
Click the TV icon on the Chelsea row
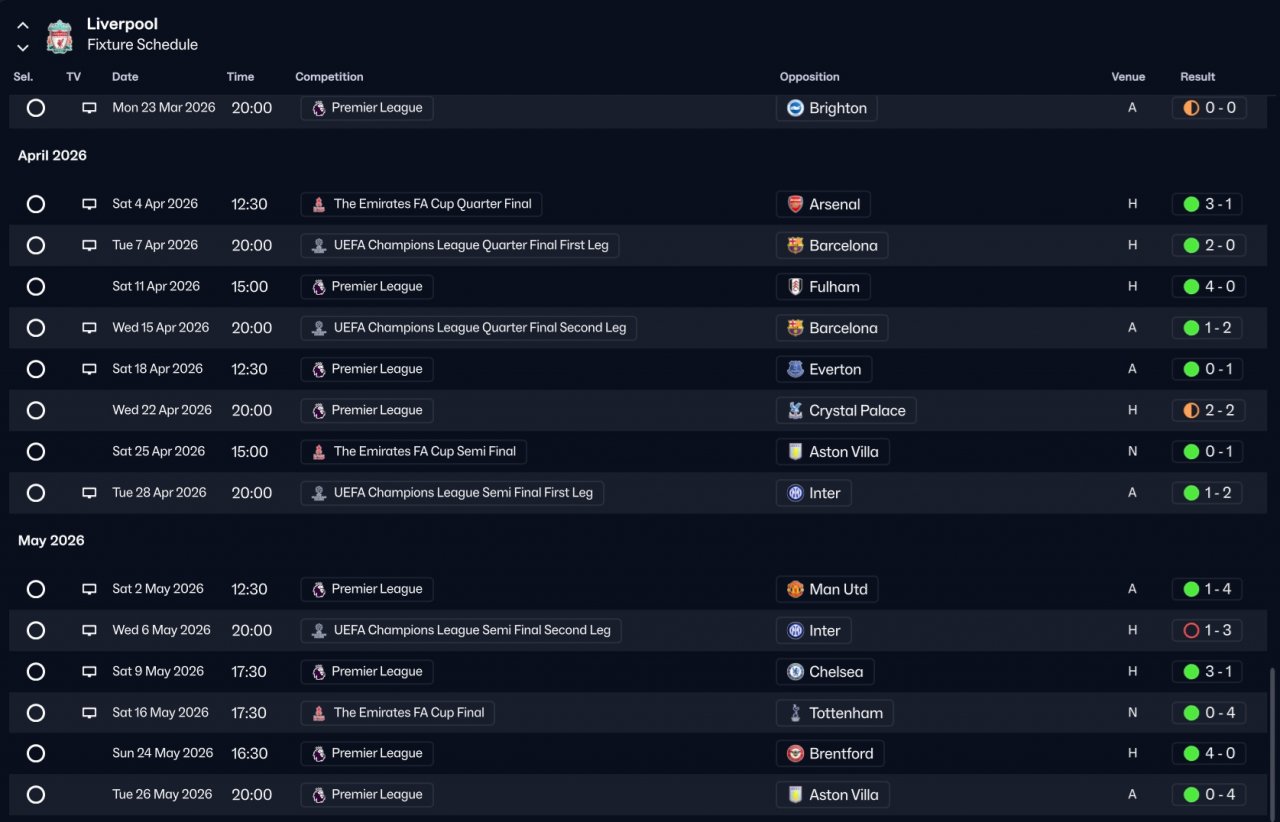coord(89,672)
